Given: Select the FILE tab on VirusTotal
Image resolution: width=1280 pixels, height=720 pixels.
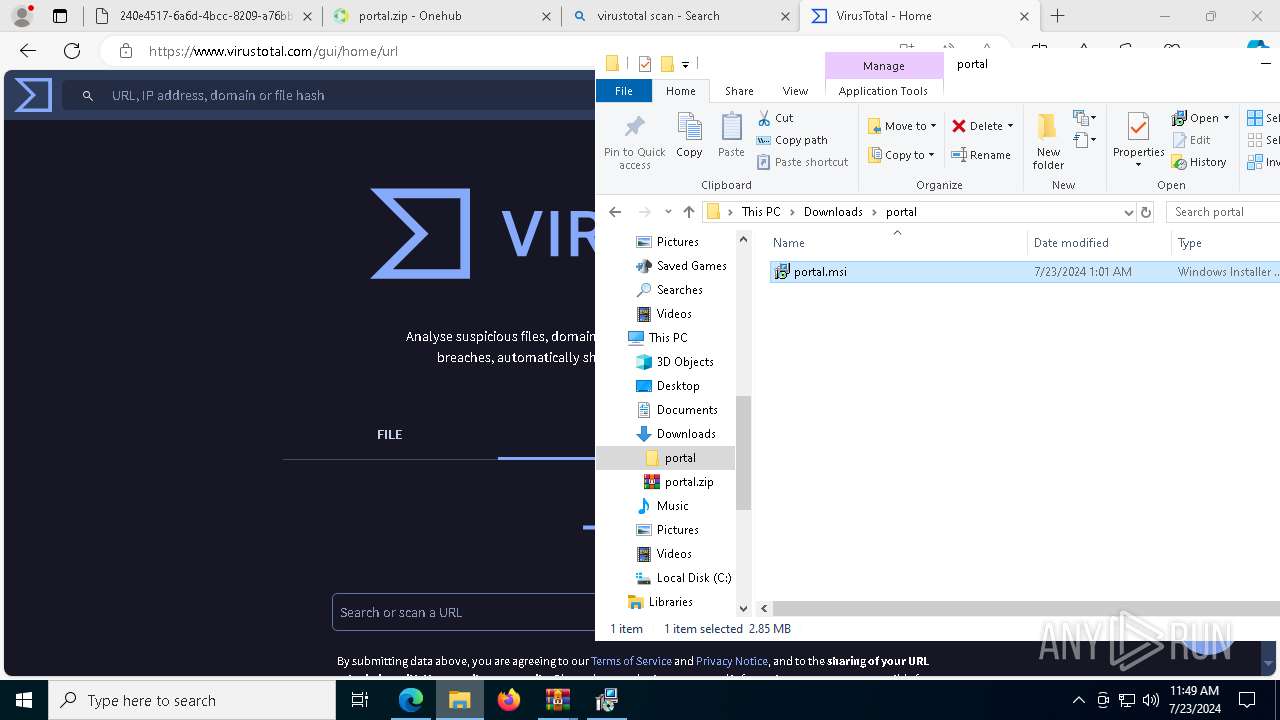Looking at the screenshot, I should (x=389, y=435).
